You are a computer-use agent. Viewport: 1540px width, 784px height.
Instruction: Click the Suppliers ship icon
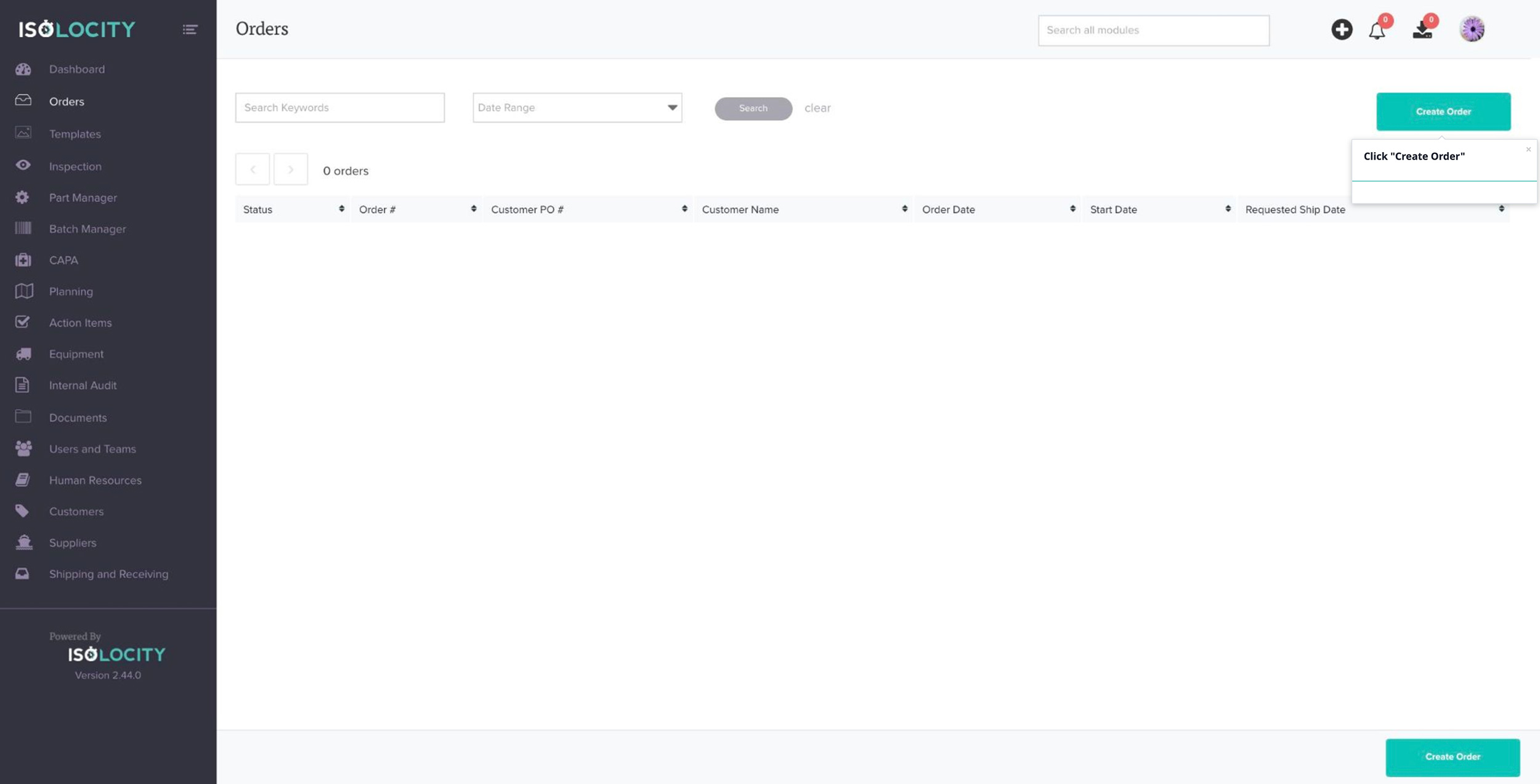[x=24, y=542]
